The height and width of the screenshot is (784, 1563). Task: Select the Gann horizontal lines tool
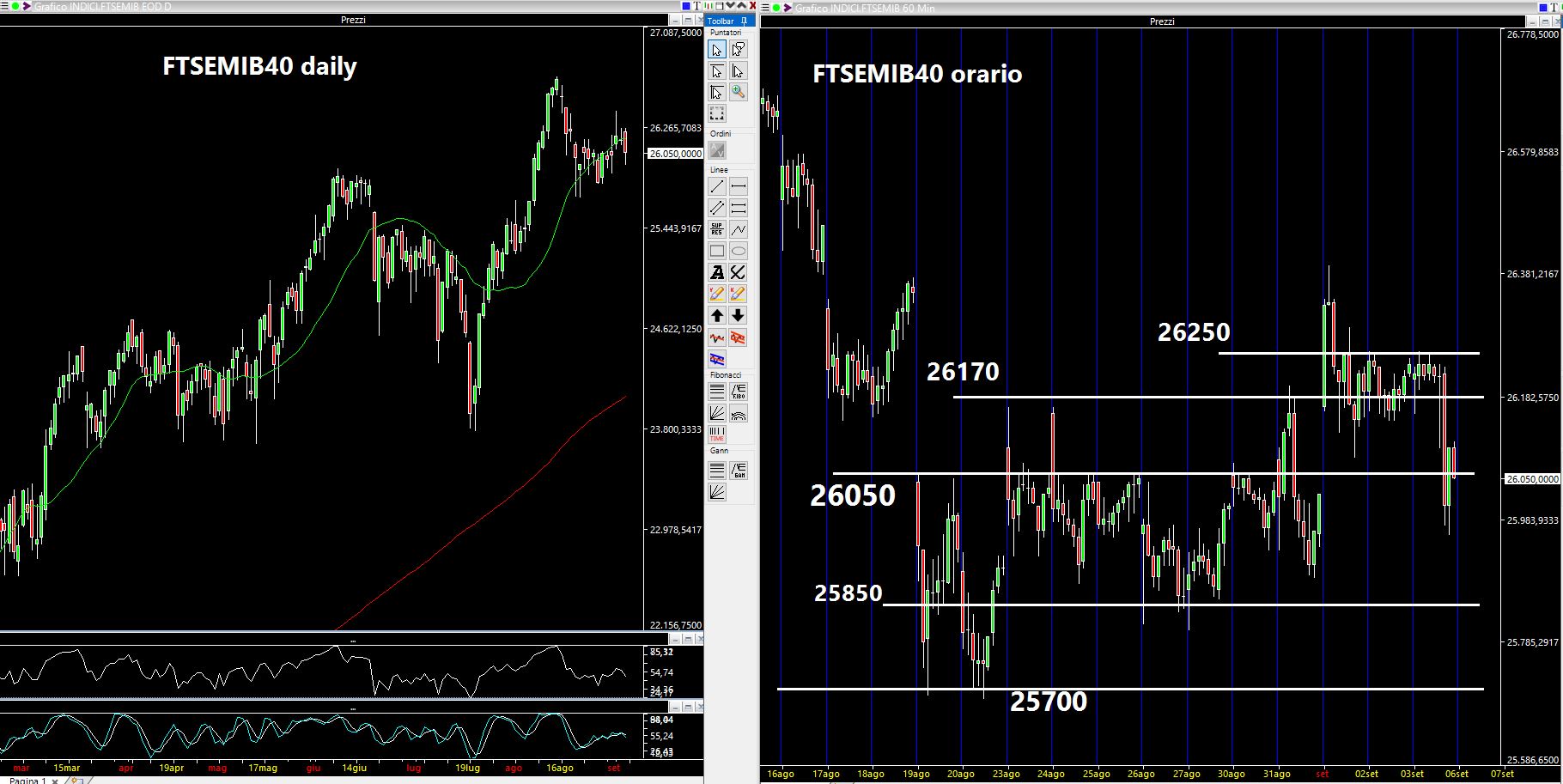717,471
